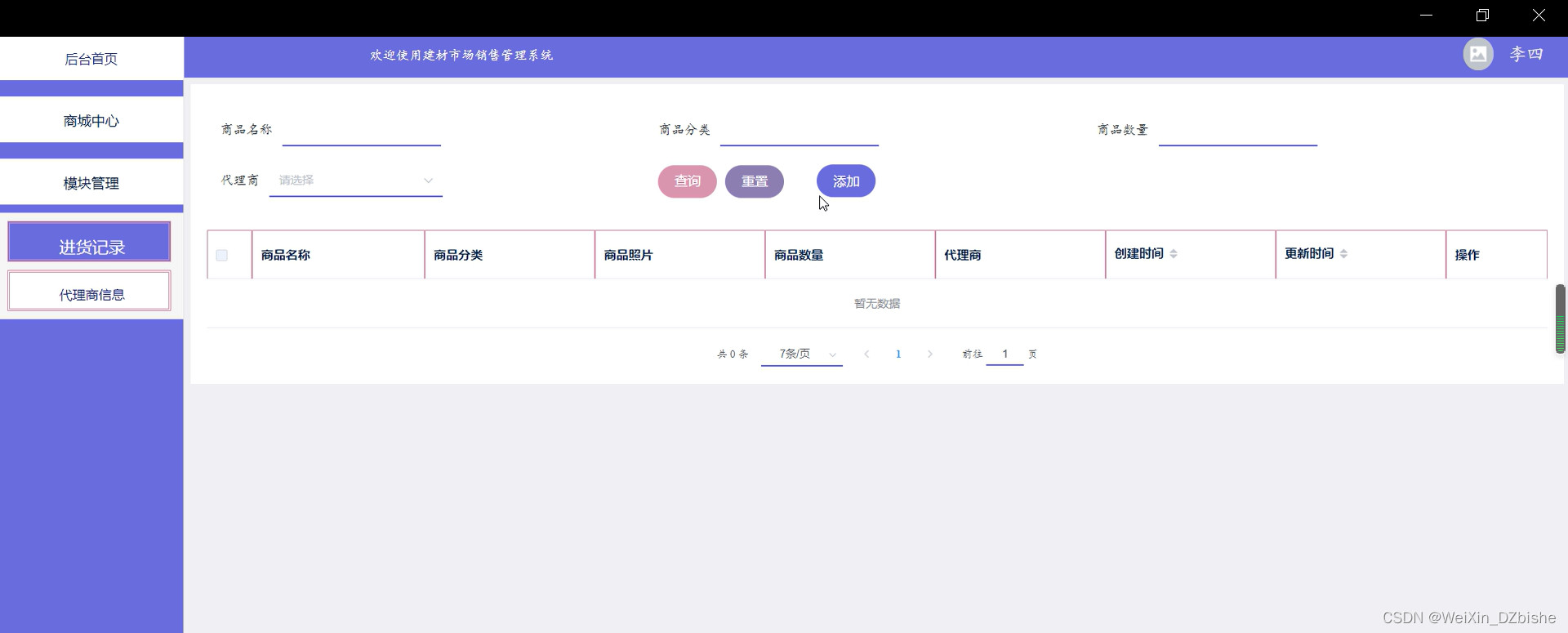The image size is (1568, 633).
Task: Click the 前往 page jump input
Action: coord(1005,354)
